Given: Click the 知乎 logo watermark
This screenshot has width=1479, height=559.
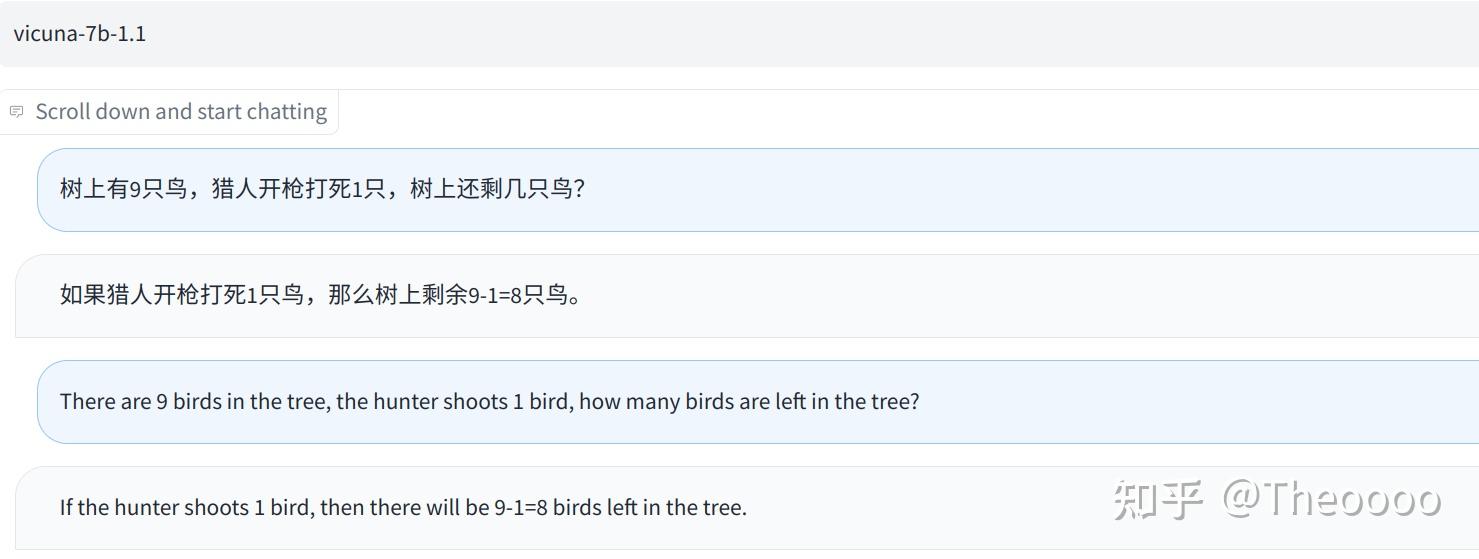Looking at the screenshot, I should pos(1158,499).
